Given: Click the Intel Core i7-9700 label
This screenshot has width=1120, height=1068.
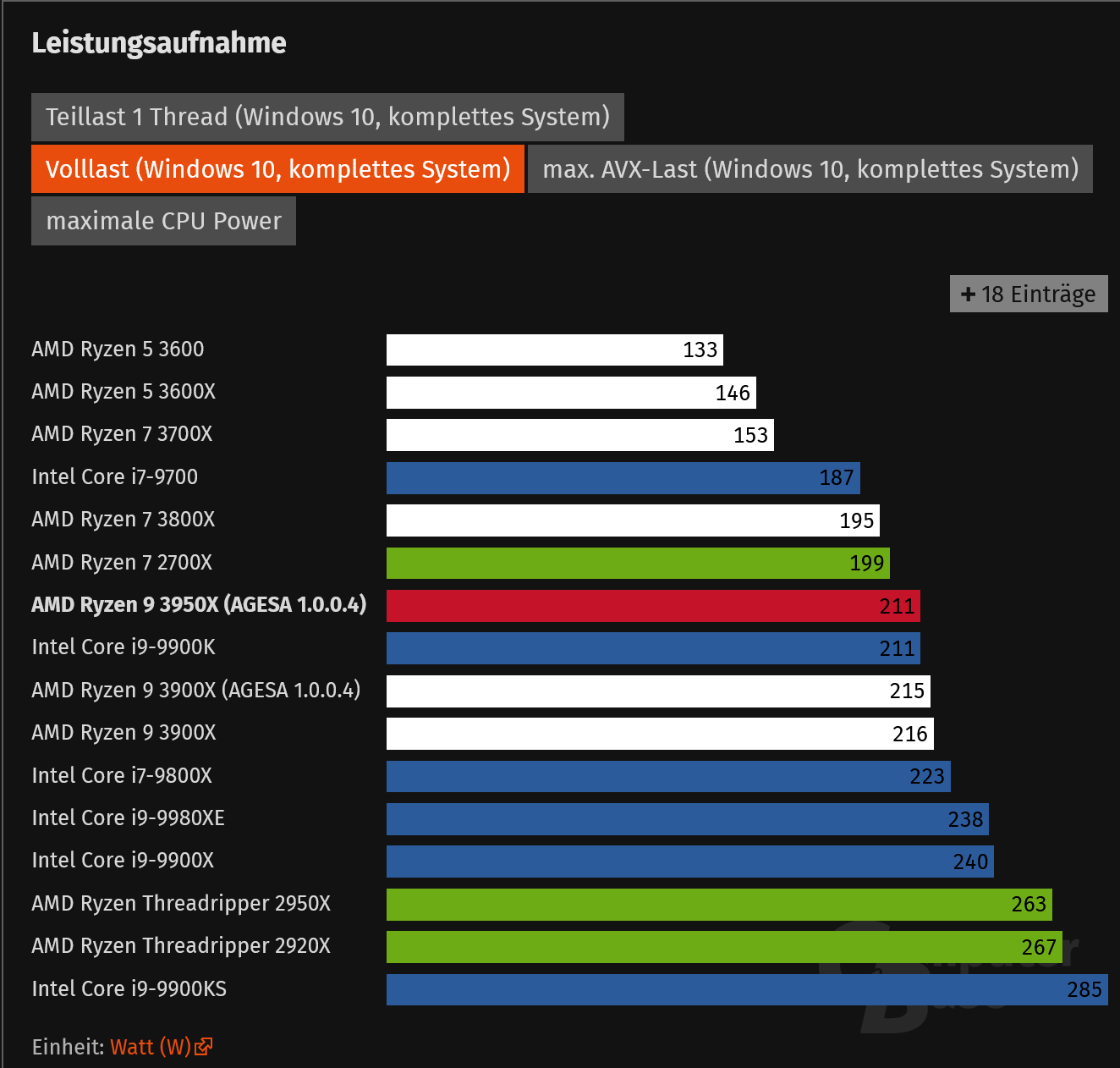Looking at the screenshot, I should point(114,477).
